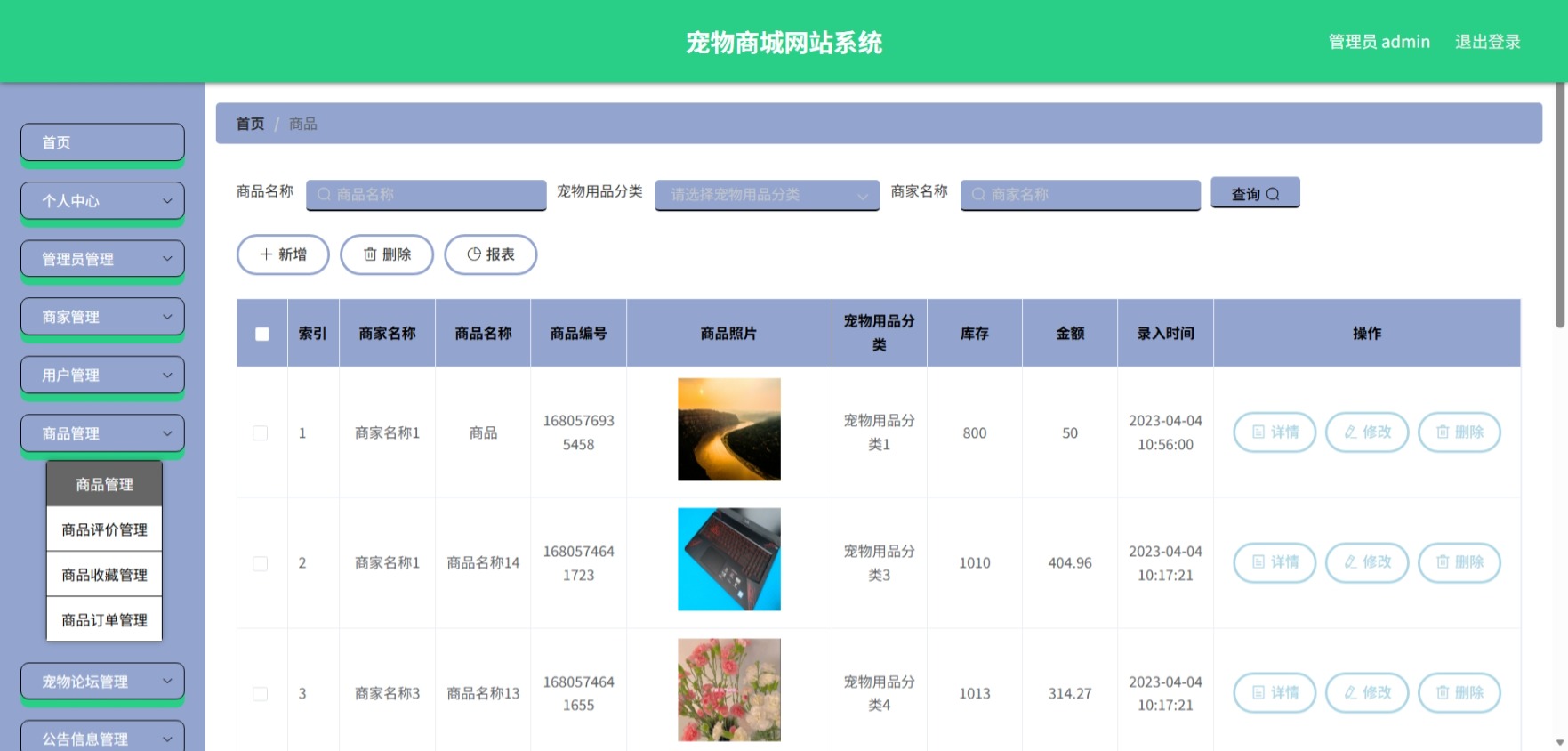
Task: Click the pink flowers product photo
Action: point(729,690)
